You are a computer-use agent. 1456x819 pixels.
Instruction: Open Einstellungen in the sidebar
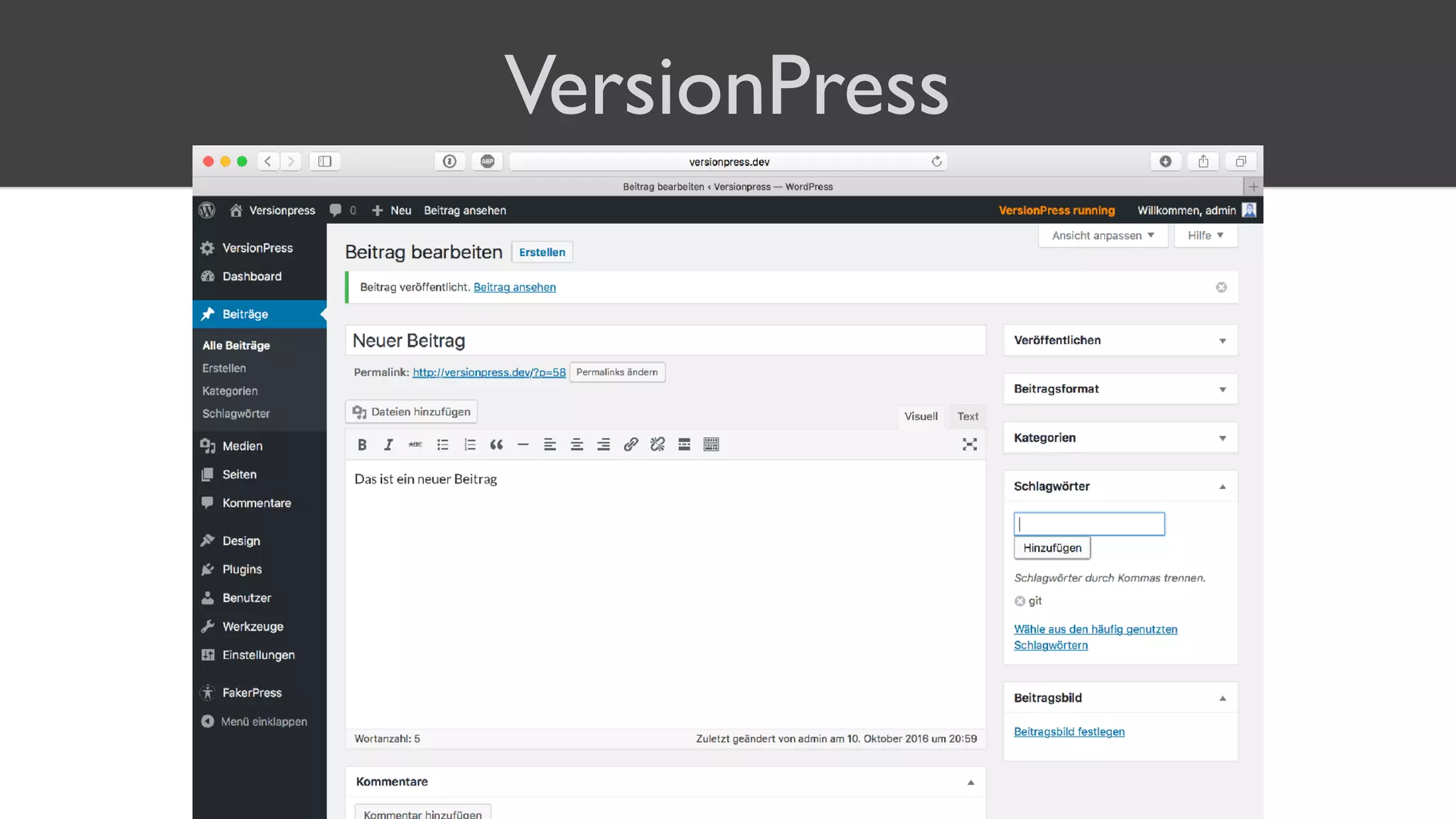click(259, 655)
